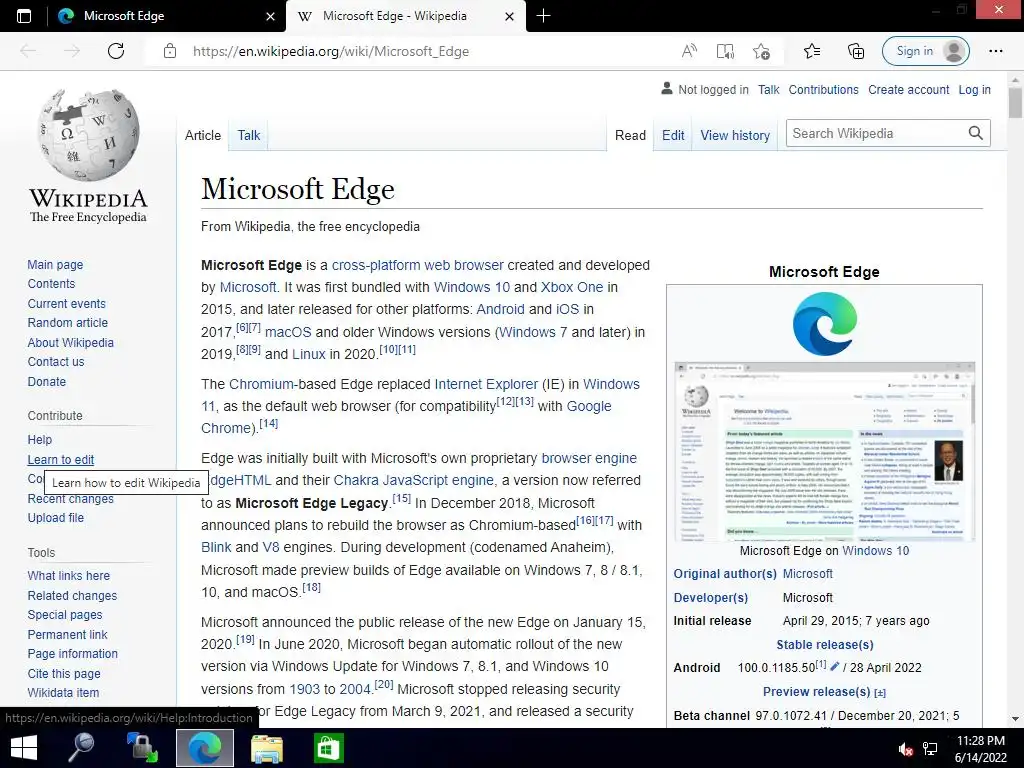Click the Wikipedia search magnifier icon

(976, 133)
